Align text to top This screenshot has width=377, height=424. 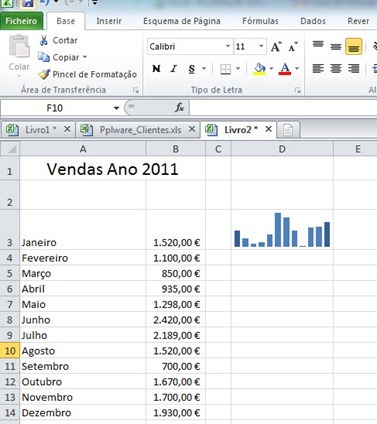tap(318, 46)
